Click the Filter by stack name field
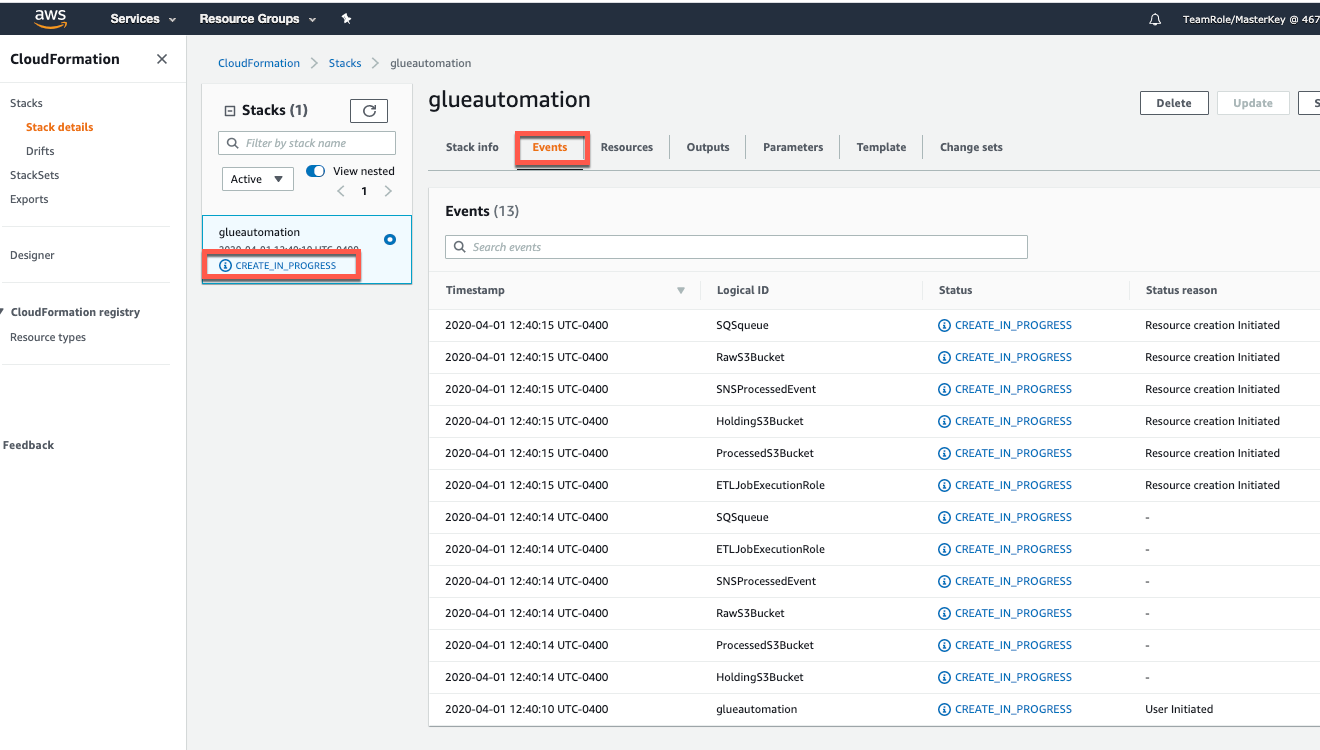 pyautogui.click(x=307, y=143)
